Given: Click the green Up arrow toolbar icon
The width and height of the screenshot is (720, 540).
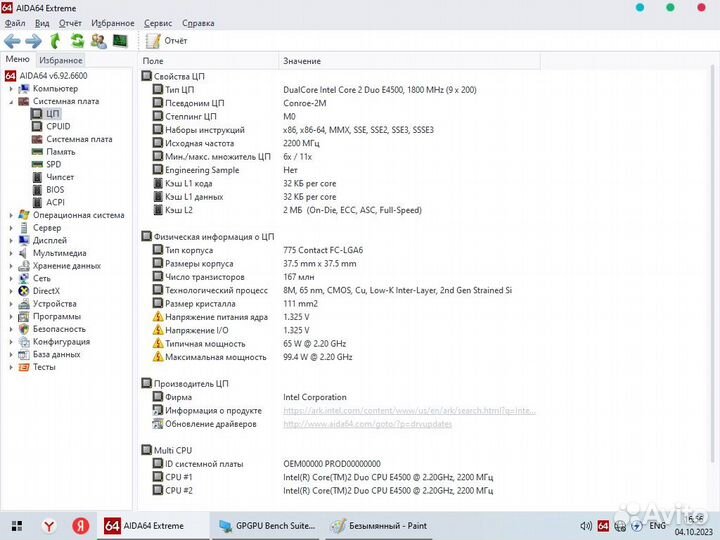Looking at the screenshot, I should [56, 41].
